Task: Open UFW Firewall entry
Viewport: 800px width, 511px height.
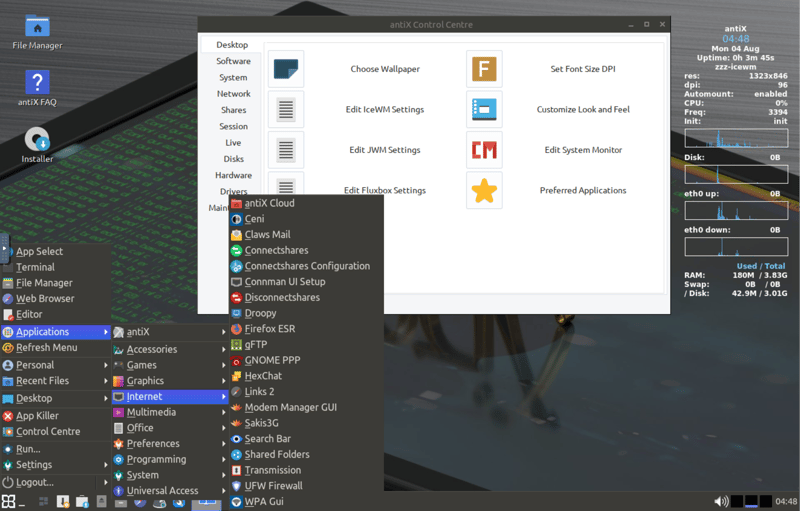Action: (273, 486)
